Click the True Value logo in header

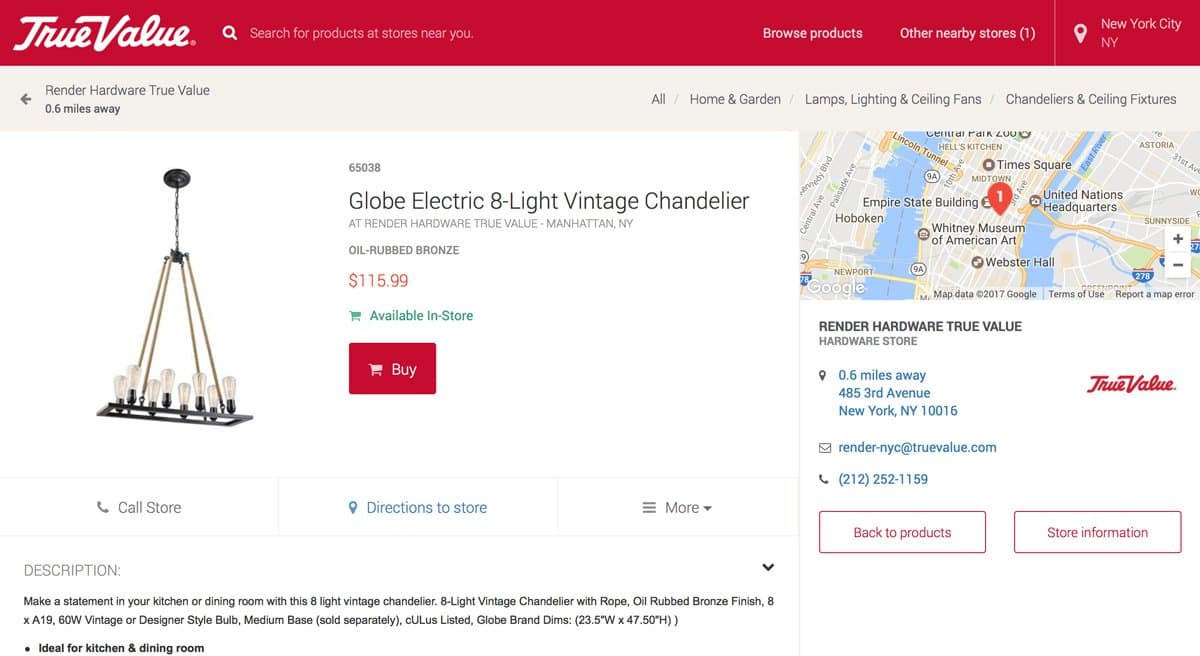[104, 33]
